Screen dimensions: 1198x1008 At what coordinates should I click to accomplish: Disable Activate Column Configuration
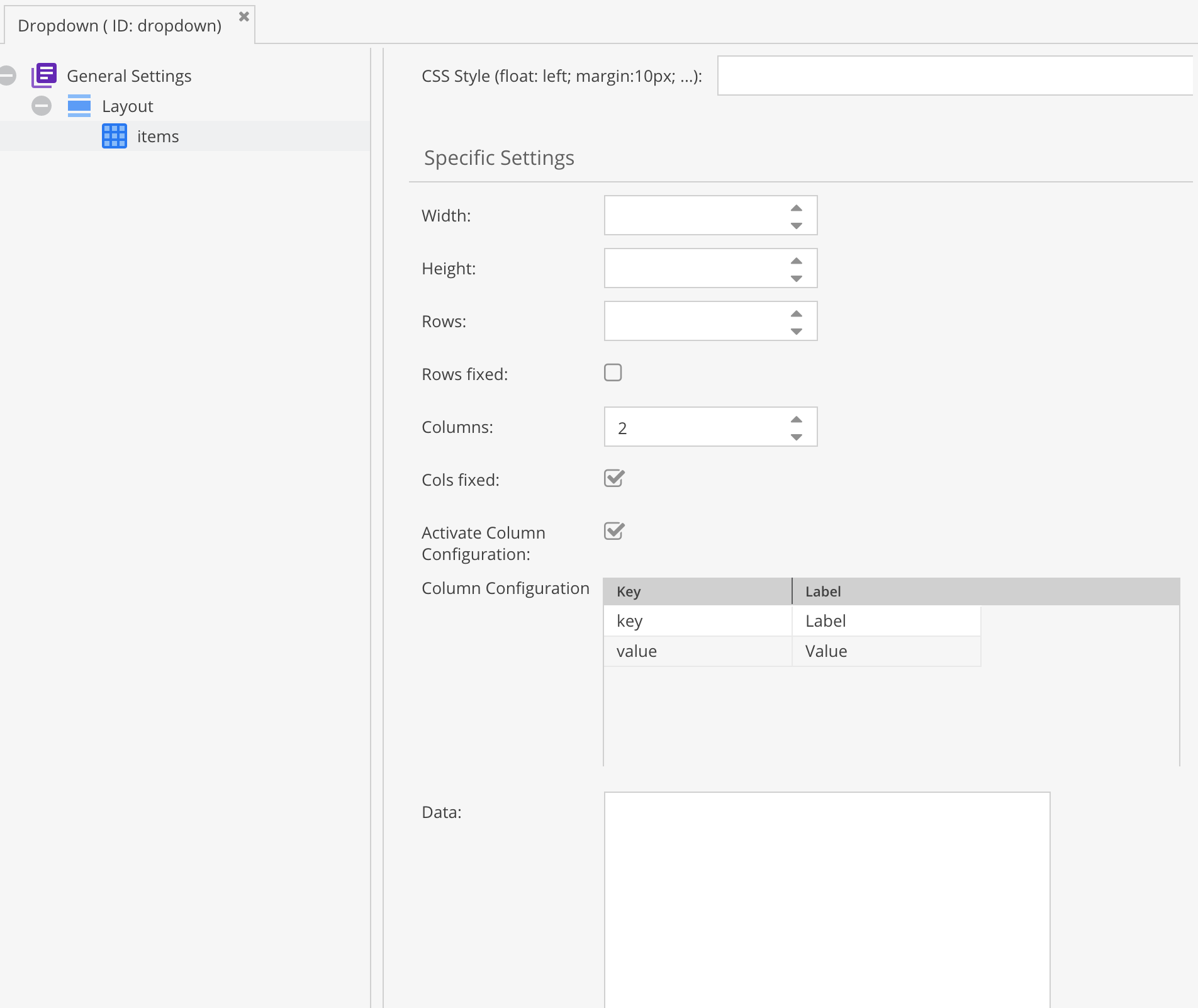click(x=613, y=532)
